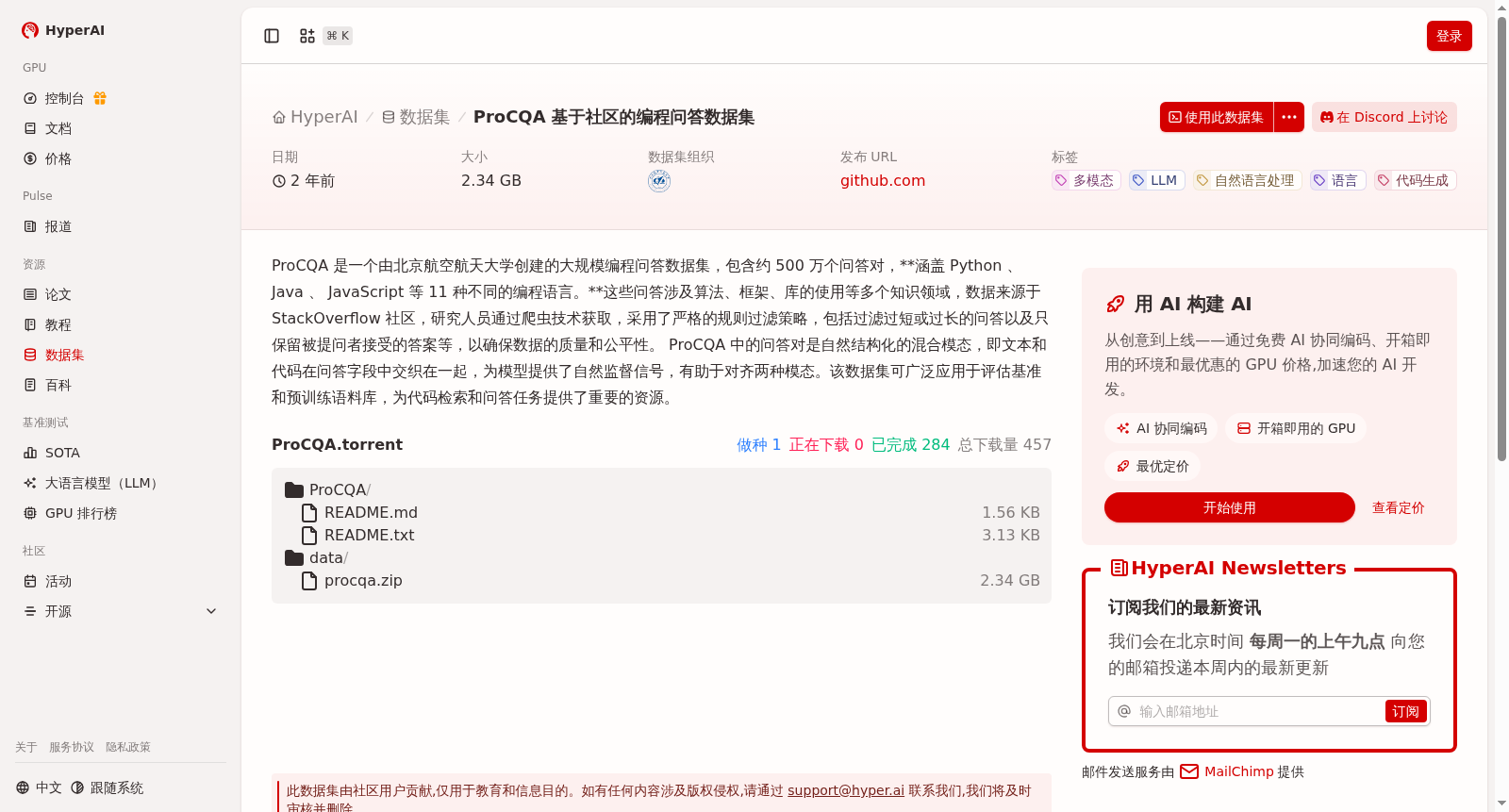The height and width of the screenshot is (812, 1509).
Task: Click the 总下载量 457 count
Action: click(1004, 444)
